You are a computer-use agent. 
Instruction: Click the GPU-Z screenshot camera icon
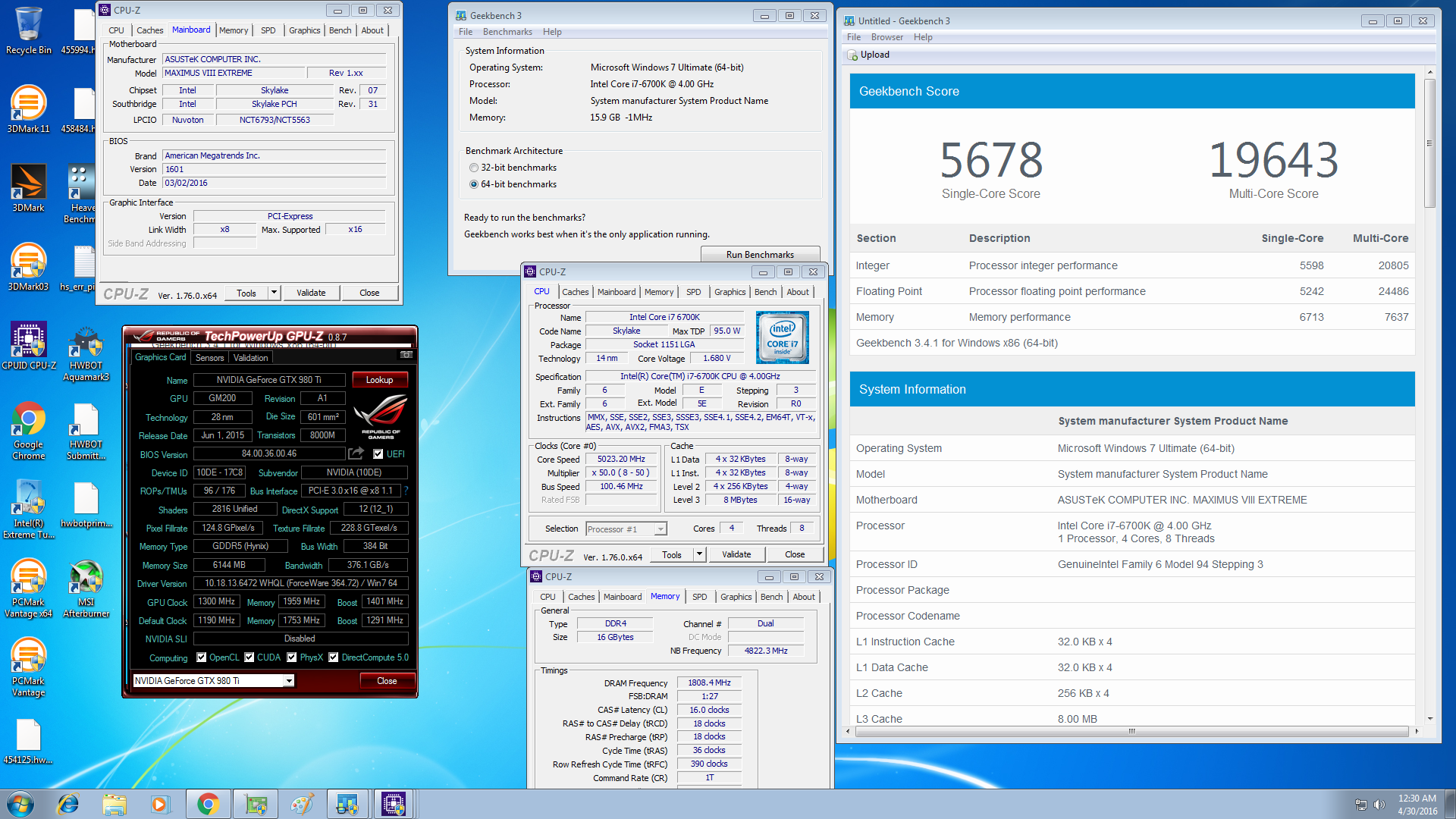tap(406, 355)
